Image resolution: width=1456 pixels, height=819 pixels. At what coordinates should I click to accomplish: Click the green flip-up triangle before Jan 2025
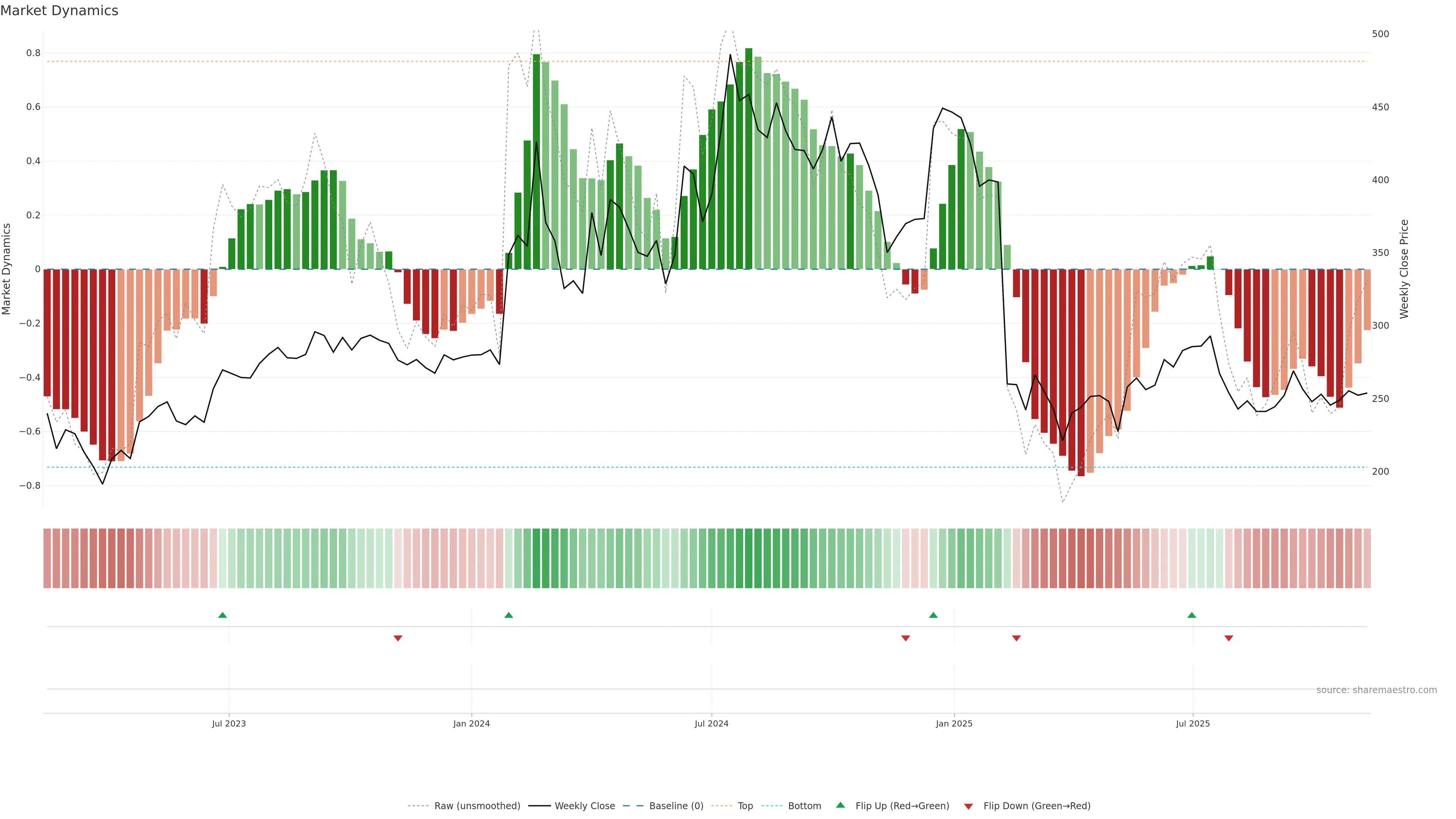pos(933,615)
